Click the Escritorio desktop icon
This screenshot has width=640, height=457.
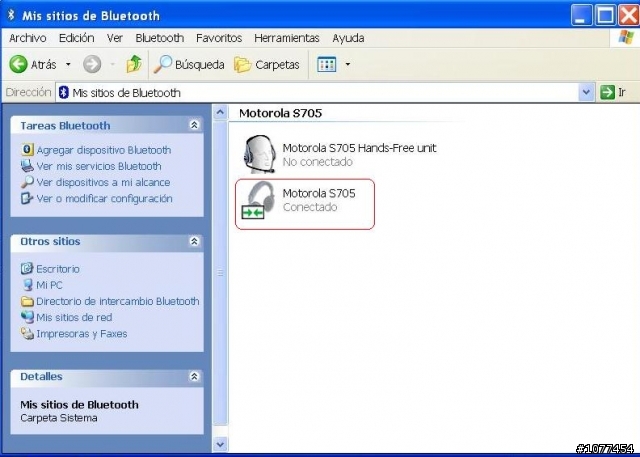coord(27,268)
